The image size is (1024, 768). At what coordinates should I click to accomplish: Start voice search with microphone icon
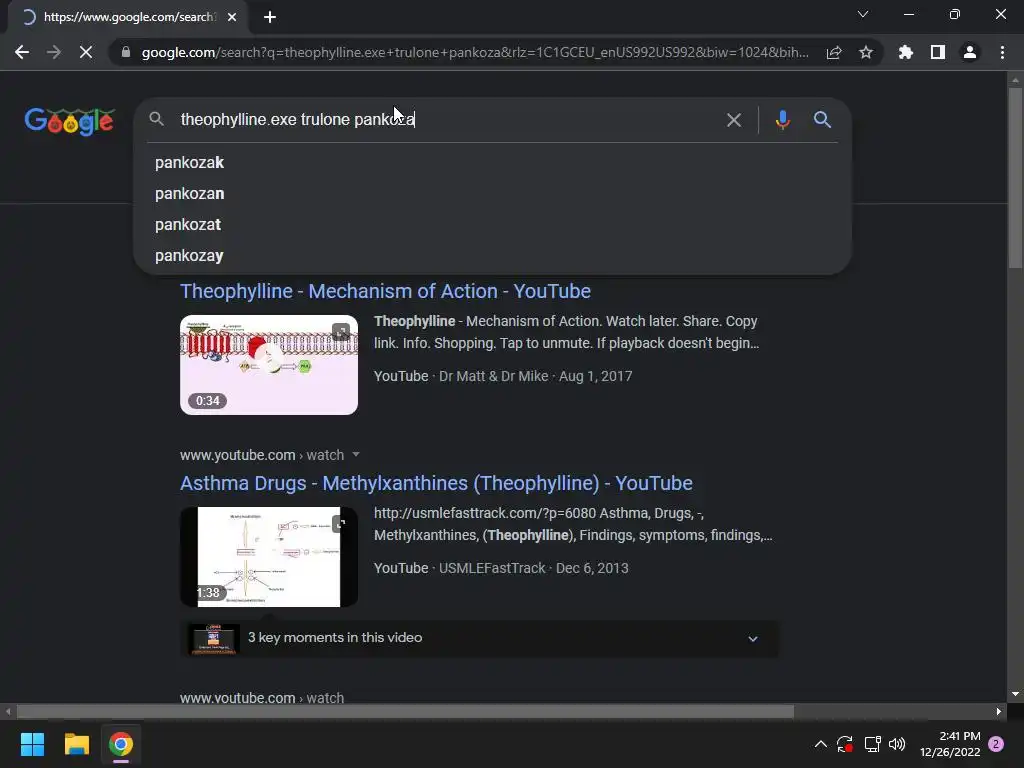click(782, 120)
